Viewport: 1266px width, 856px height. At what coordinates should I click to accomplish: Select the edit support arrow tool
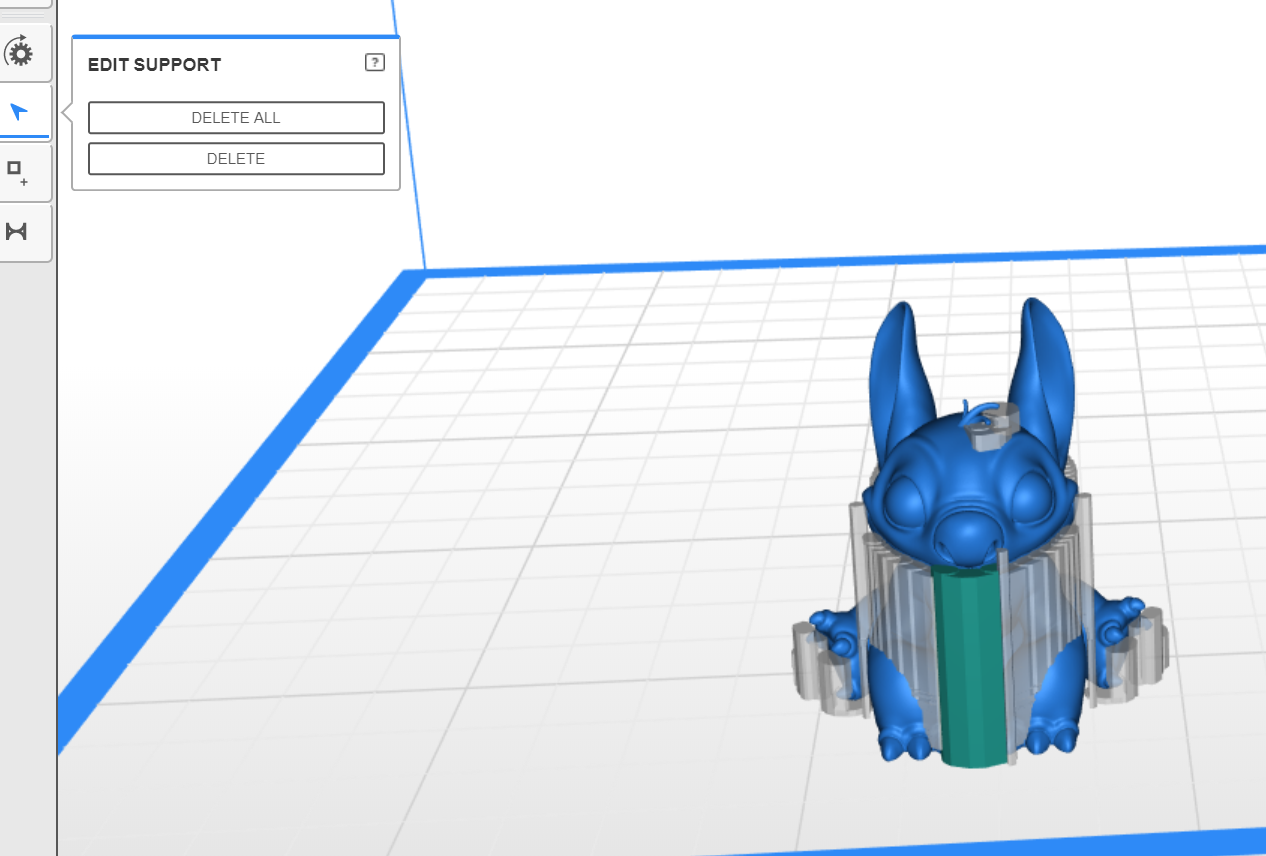(x=19, y=111)
